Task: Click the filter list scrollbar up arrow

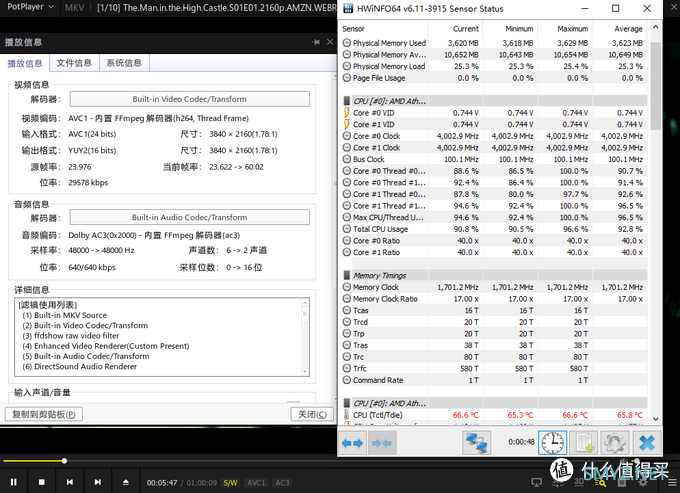Action: click(304, 303)
